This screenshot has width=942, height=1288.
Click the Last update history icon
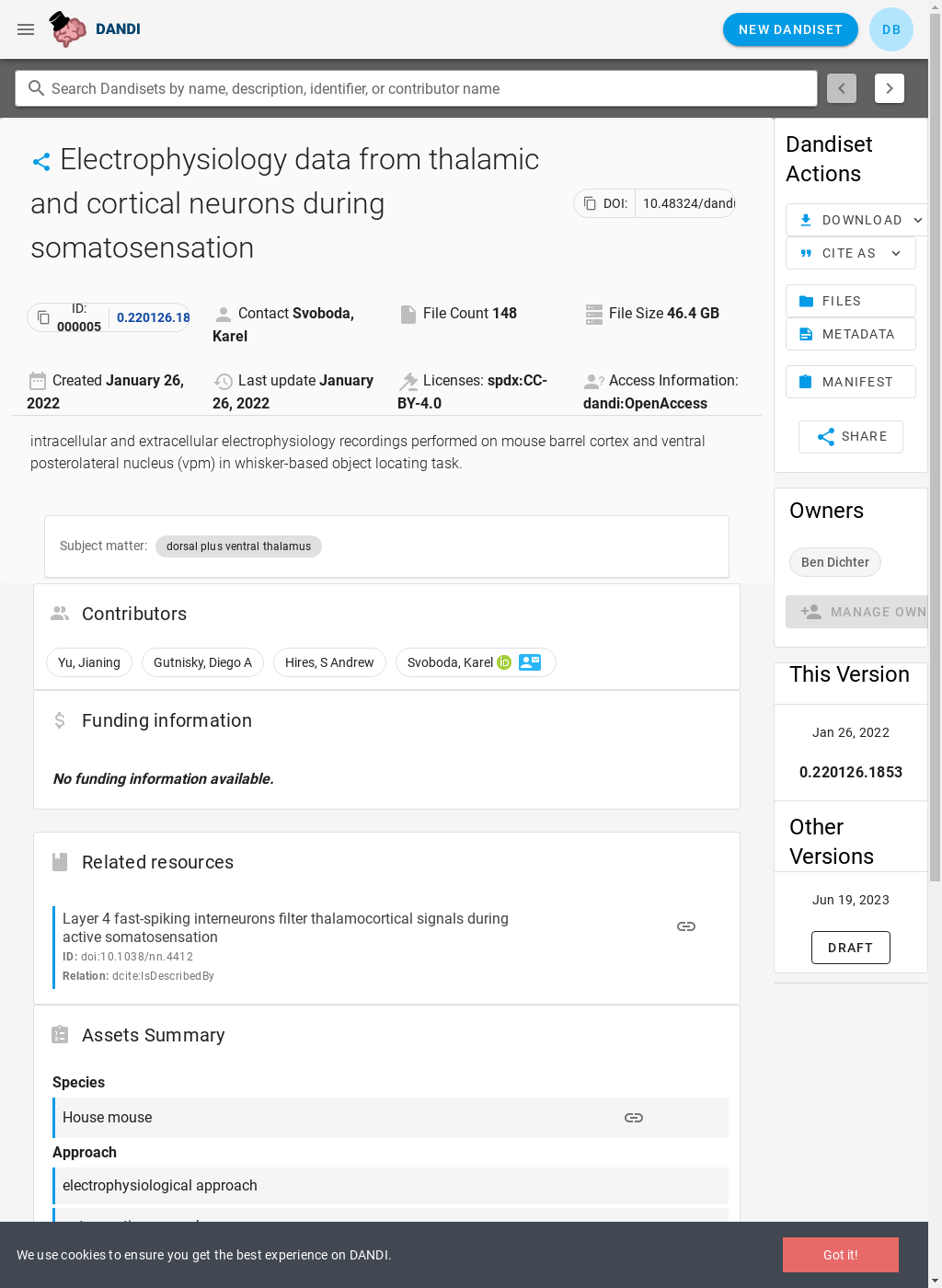pyautogui.click(x=224, y=382)
